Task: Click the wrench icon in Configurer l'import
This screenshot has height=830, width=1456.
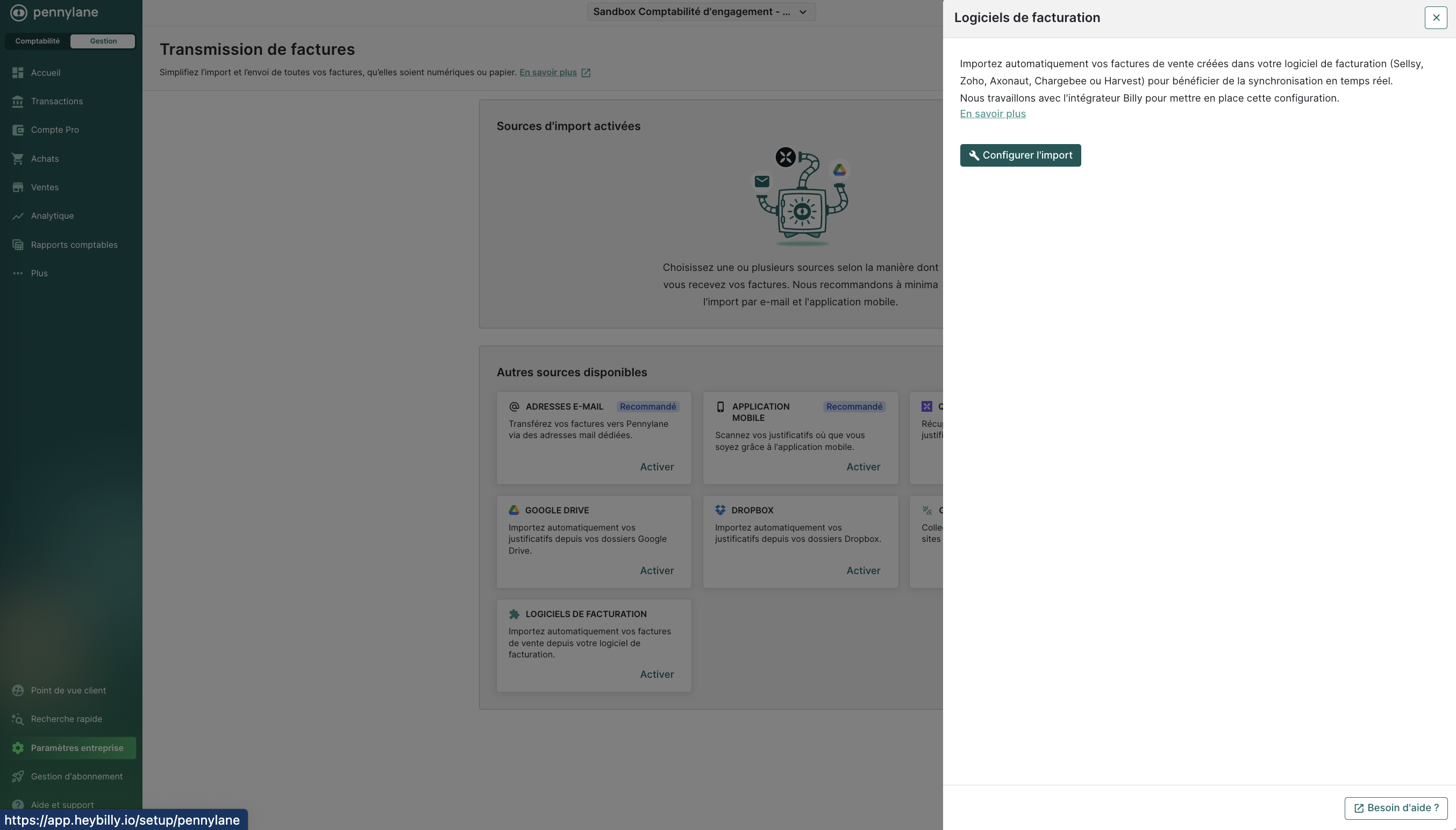Action: click(974, 155)
